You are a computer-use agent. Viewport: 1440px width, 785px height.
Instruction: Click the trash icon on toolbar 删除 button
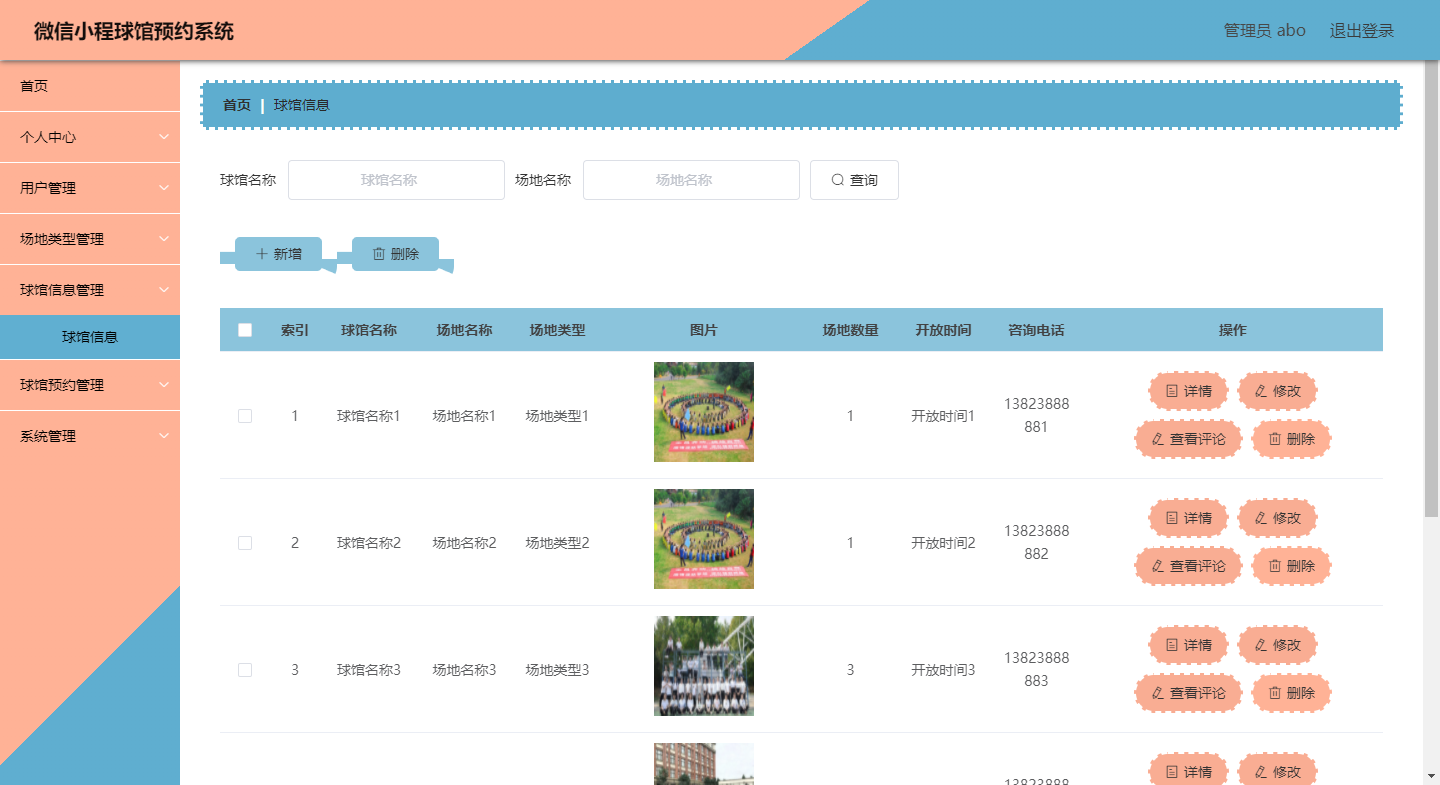pos(379,254)
